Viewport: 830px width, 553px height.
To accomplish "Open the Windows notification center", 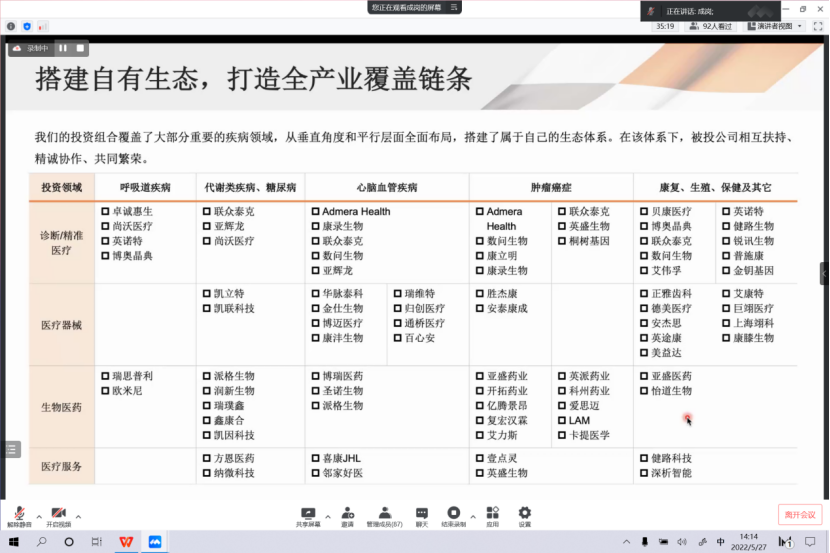I will [810, 542].
